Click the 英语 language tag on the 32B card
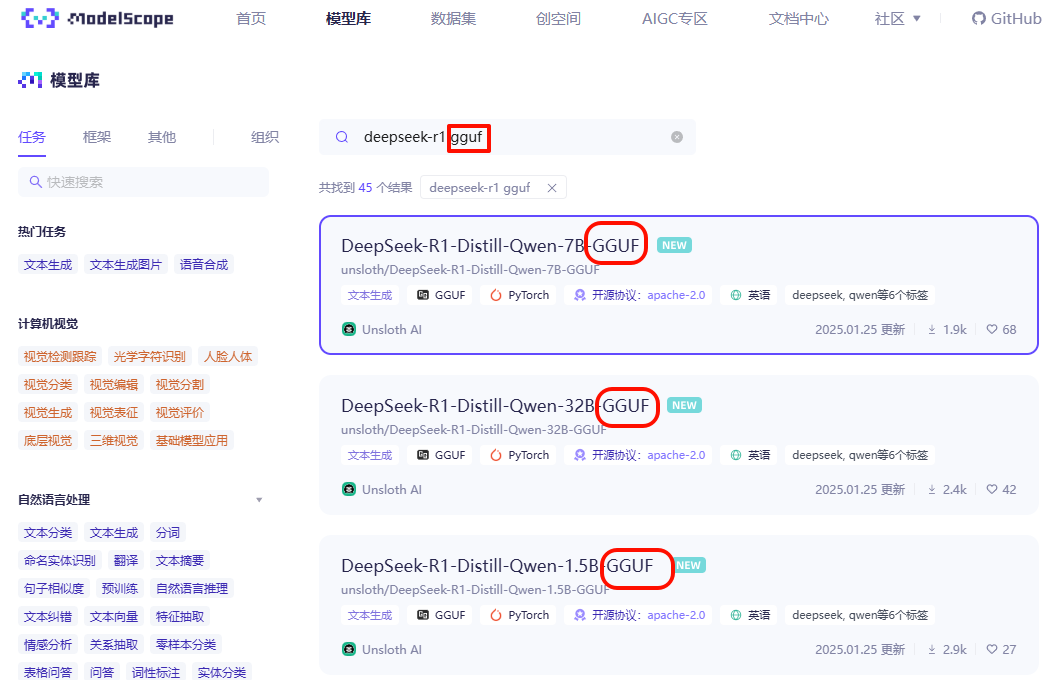Screen dimensions: 1044x680 click(x=749, y=455)
